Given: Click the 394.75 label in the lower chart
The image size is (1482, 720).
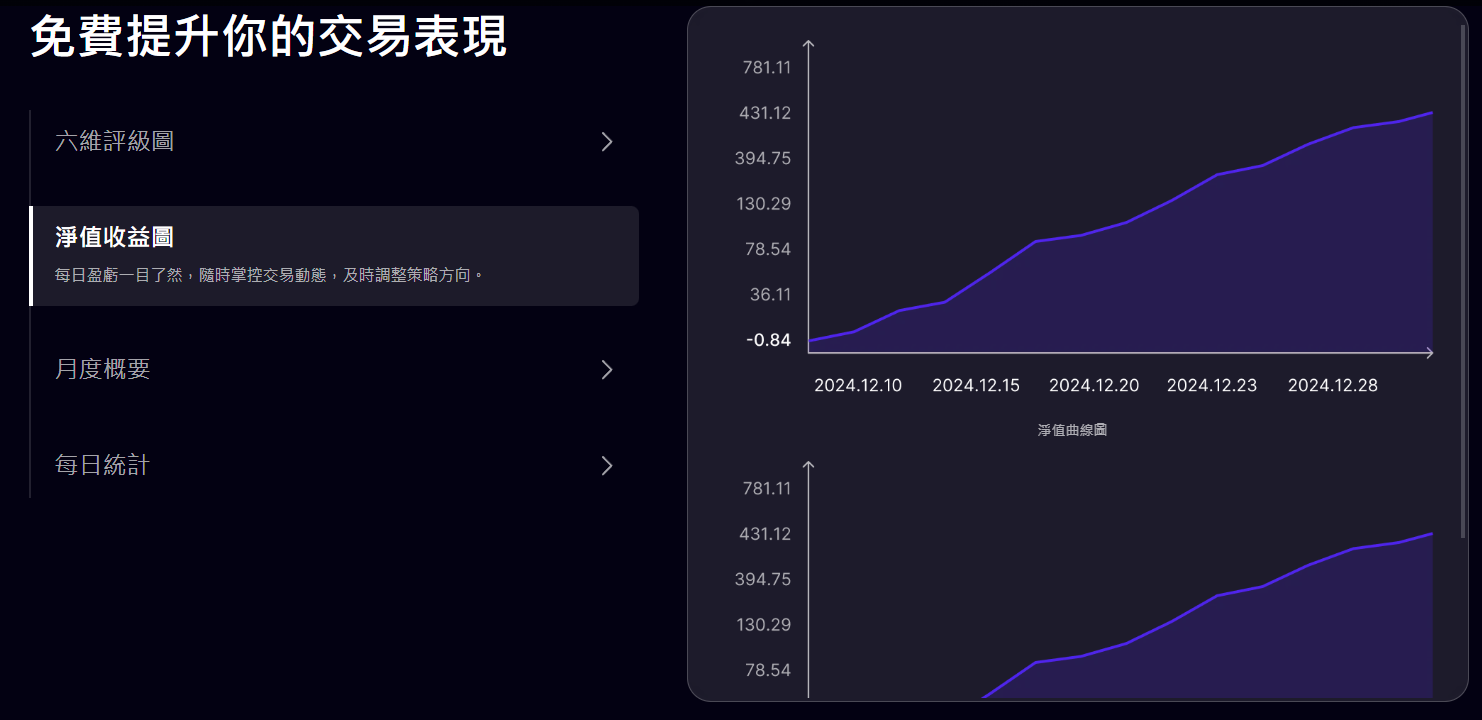Looking at the screenshot, I should tap(764, 579).
